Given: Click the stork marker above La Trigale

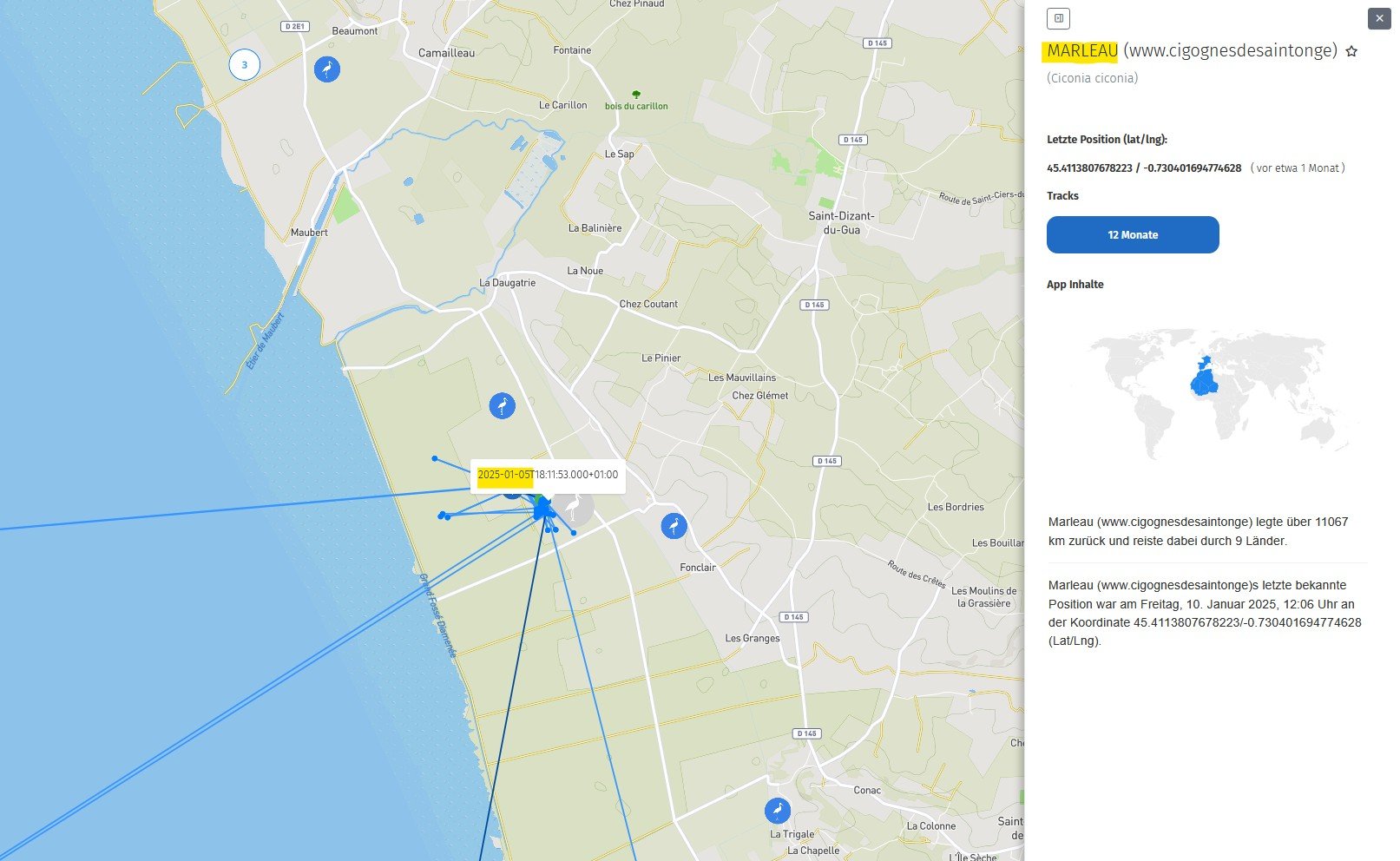Looking at the screenshot, I should 777,811.
